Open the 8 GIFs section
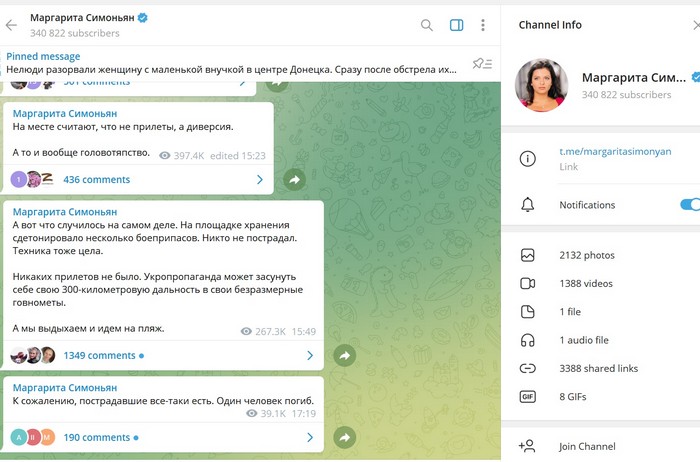This screenshot has width=700, height=462. click(577, 396)
